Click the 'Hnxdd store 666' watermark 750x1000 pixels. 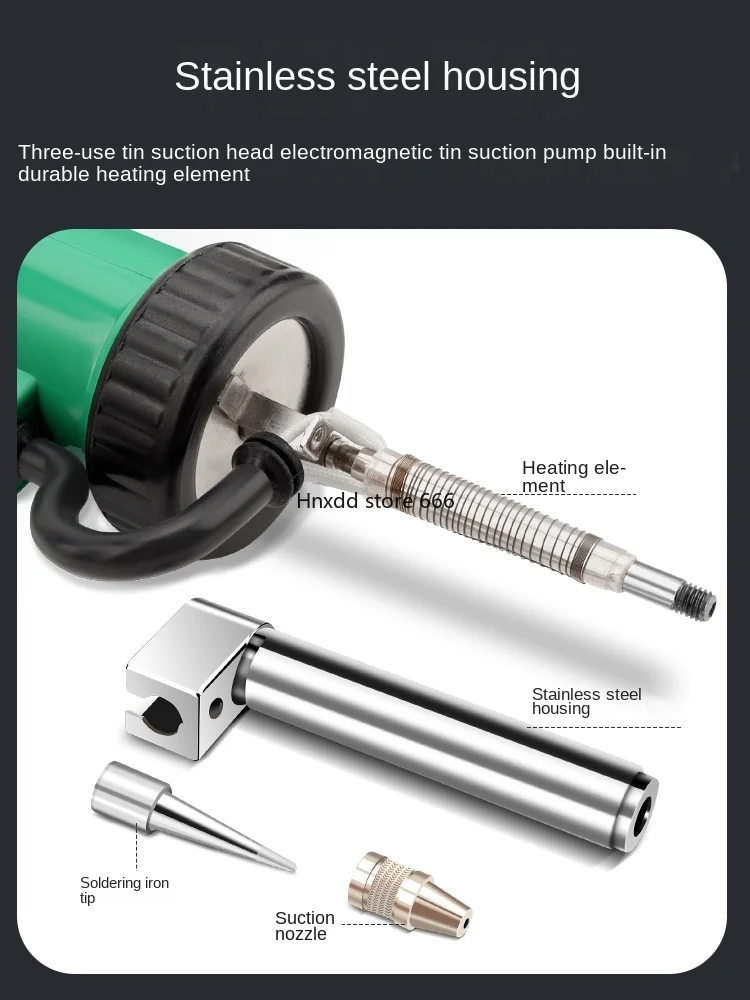click(376, 501)
